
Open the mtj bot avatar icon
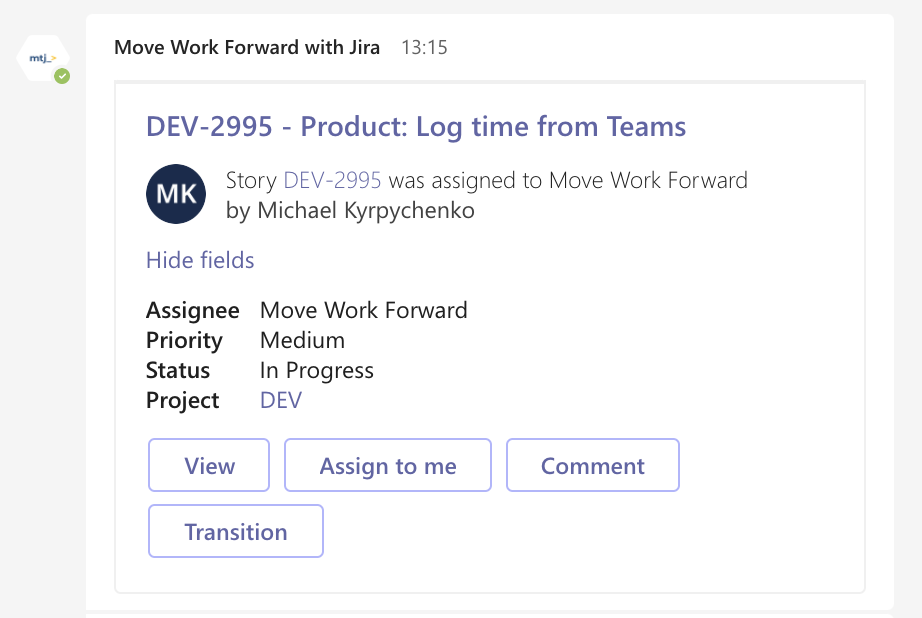point(43,58)
